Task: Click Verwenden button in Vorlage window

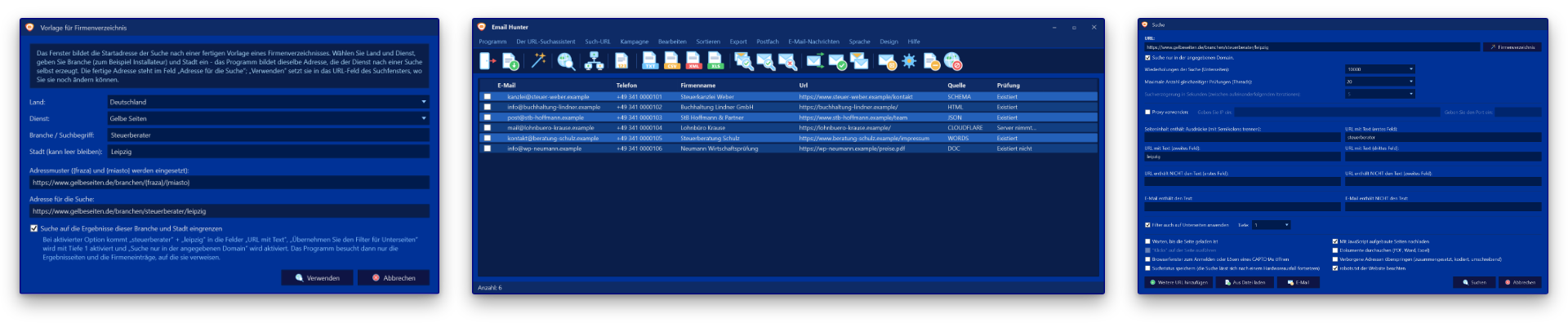Action: [318, 278]
